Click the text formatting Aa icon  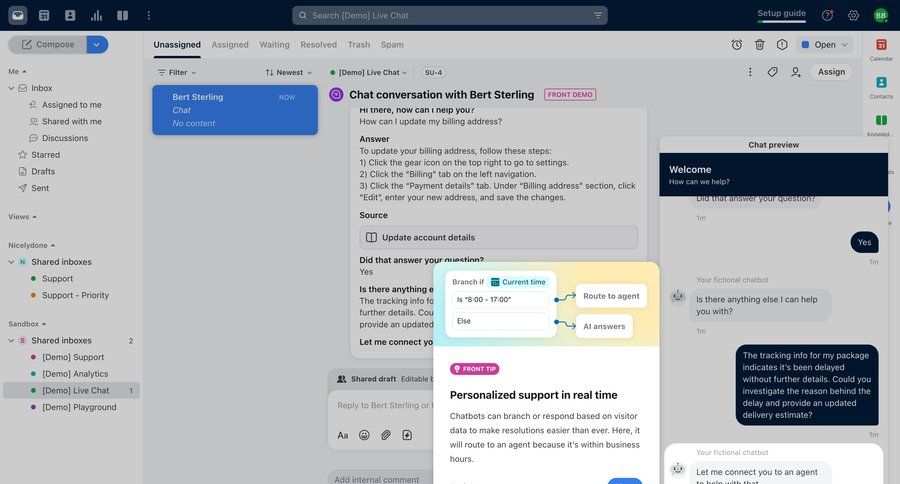tap(343, 435)
